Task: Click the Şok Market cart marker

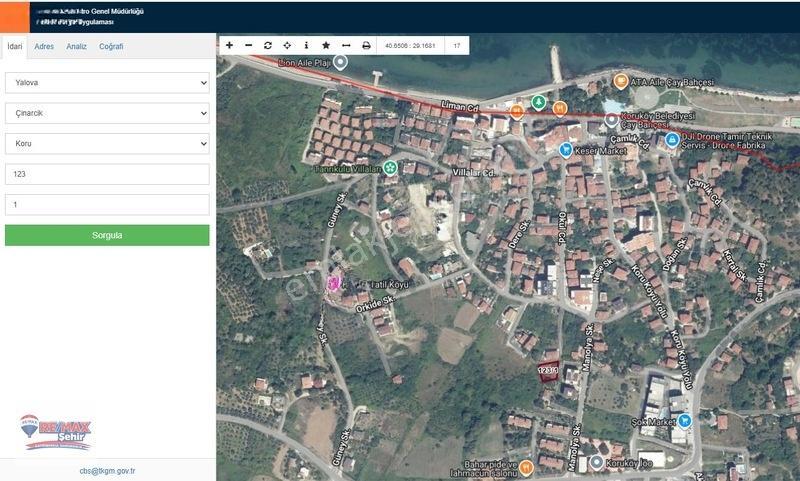Action: [x=684, y=421]
